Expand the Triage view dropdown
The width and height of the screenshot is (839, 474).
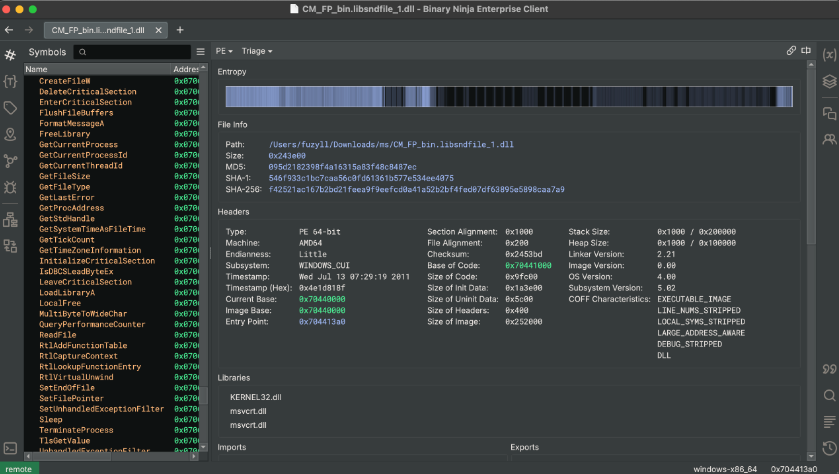point(255,50)
